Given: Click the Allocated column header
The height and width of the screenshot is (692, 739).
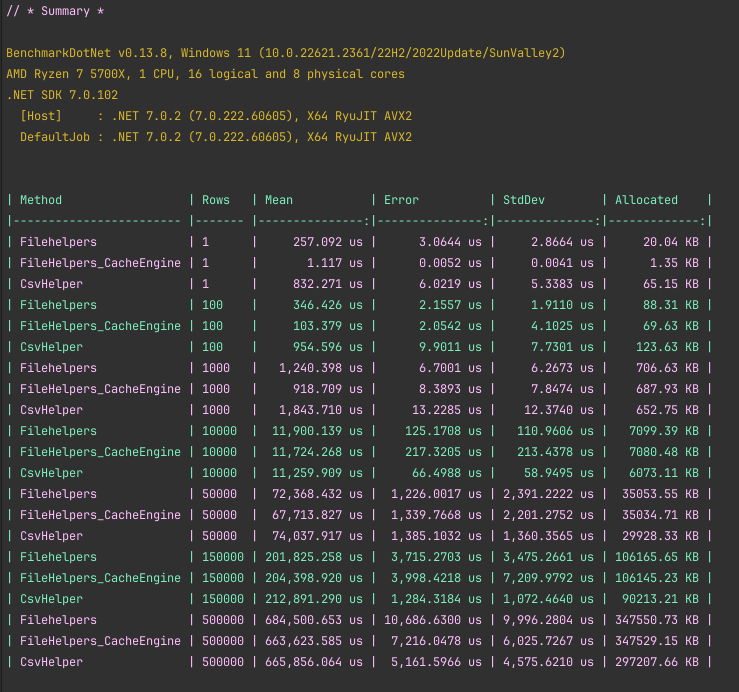Looking at the screenshot, I should click(x=646, y=200).
